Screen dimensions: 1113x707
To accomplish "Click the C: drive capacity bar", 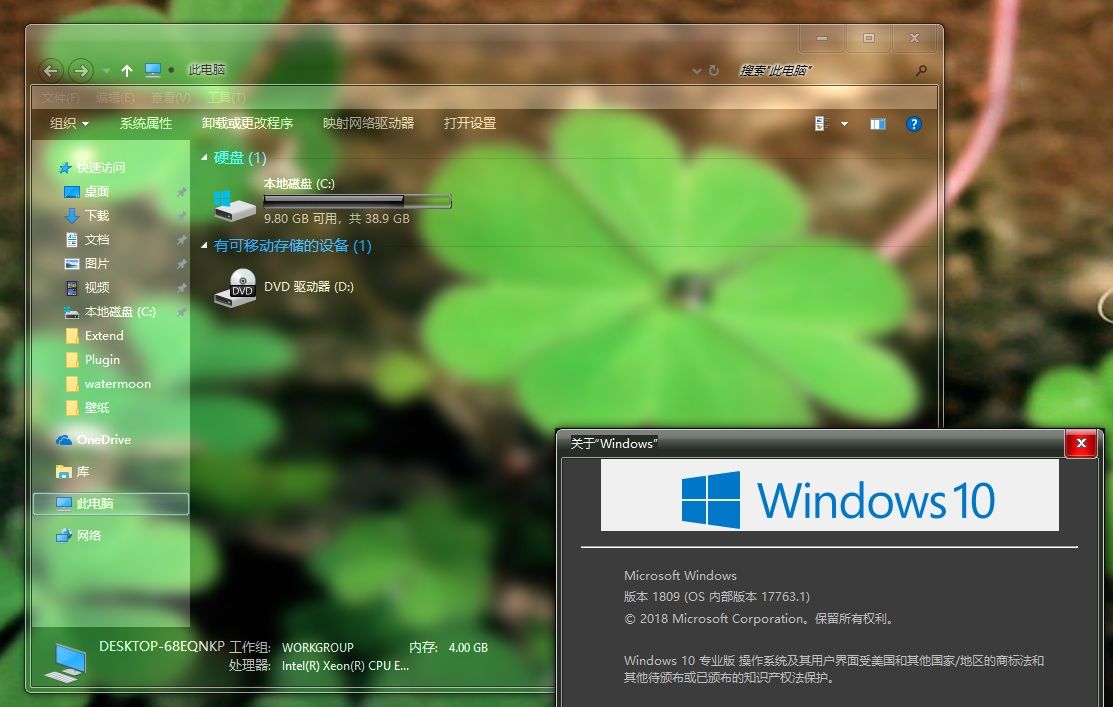I will [357, 201].
